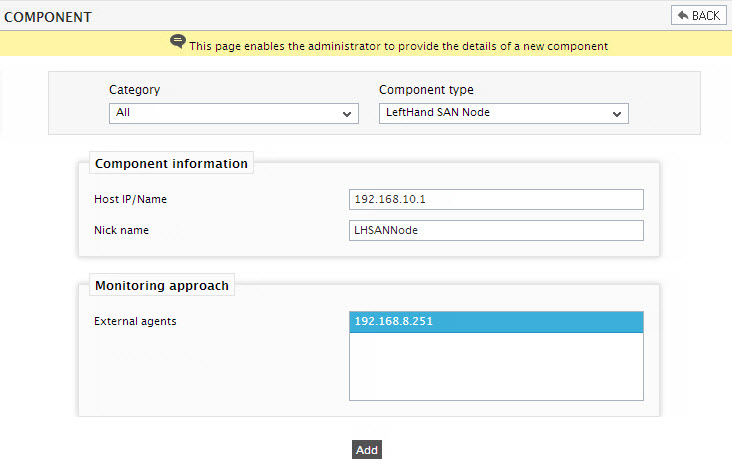Click the BACK button
Screen dimensions: 732x476
point(698,15)
